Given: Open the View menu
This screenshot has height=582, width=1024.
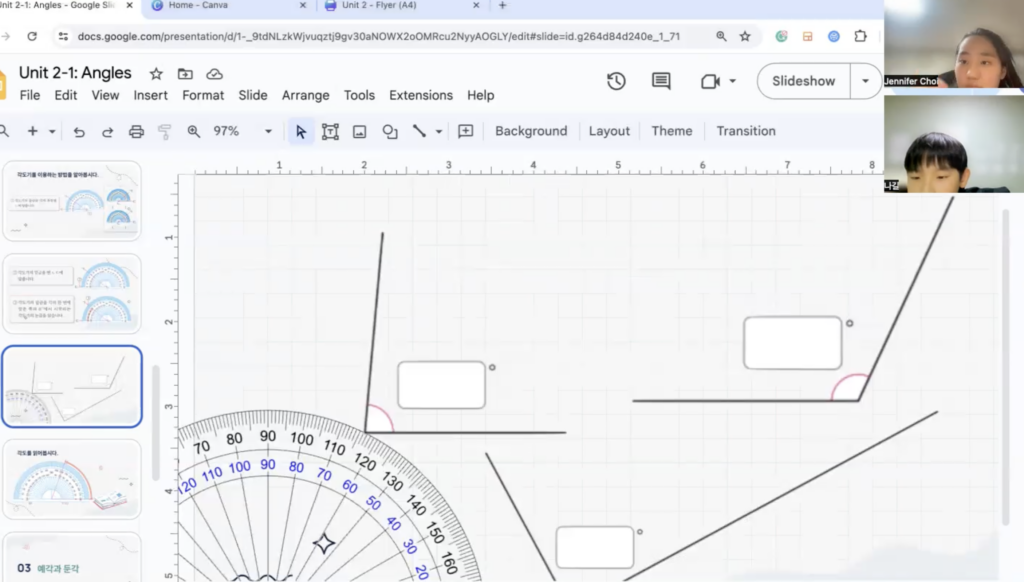Looking at the screenshot, I should (x=105, y=95).
